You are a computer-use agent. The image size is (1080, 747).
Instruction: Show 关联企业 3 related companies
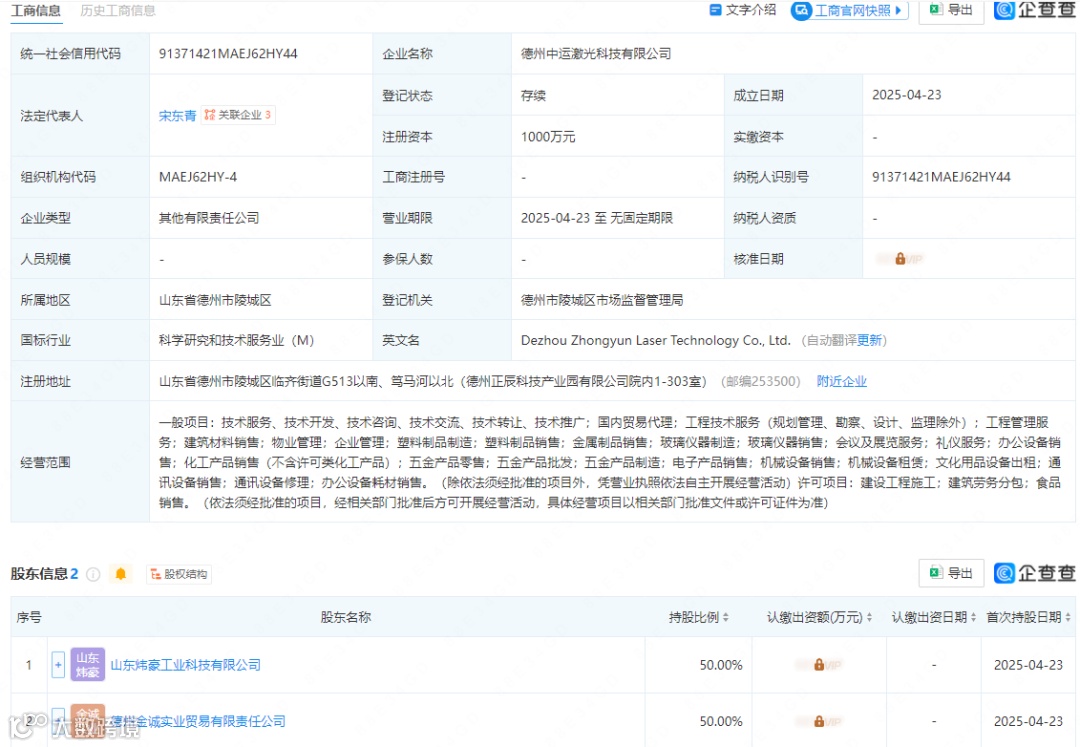[x=238, y=115]
